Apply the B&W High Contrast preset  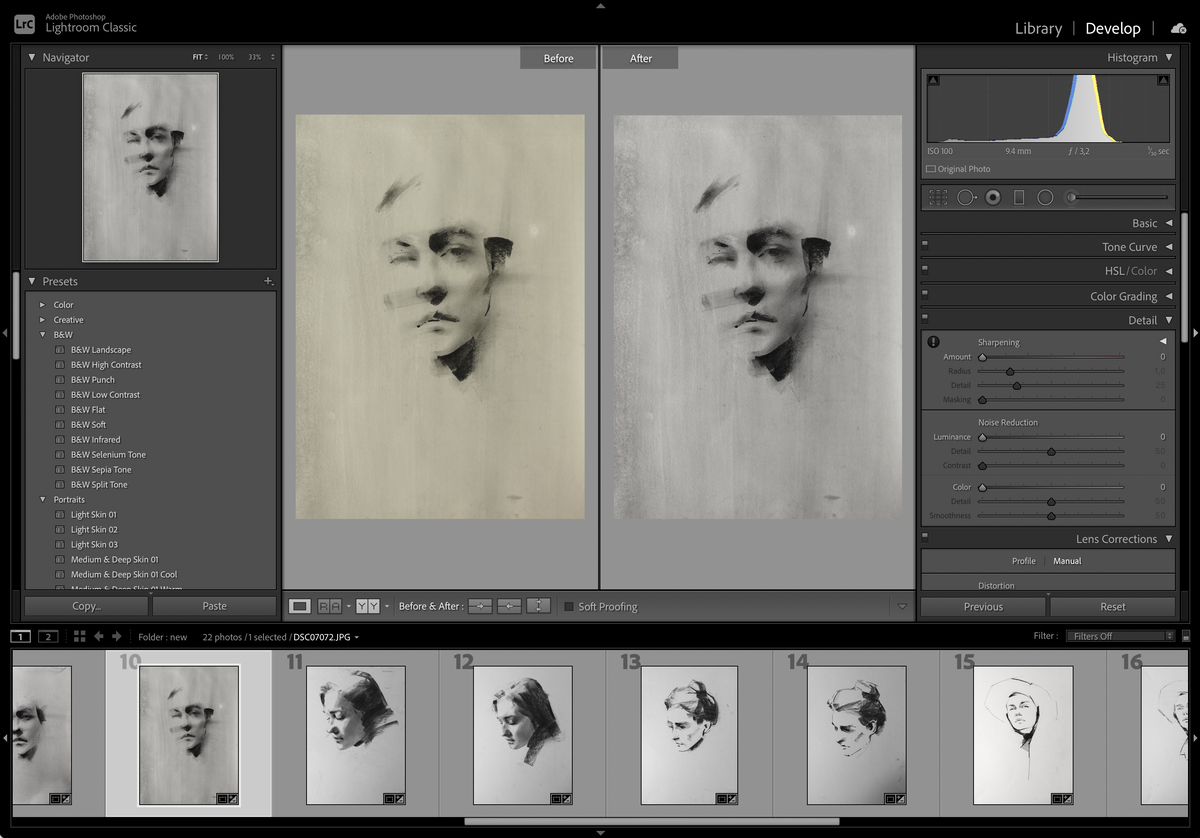(x=106, y=365)
